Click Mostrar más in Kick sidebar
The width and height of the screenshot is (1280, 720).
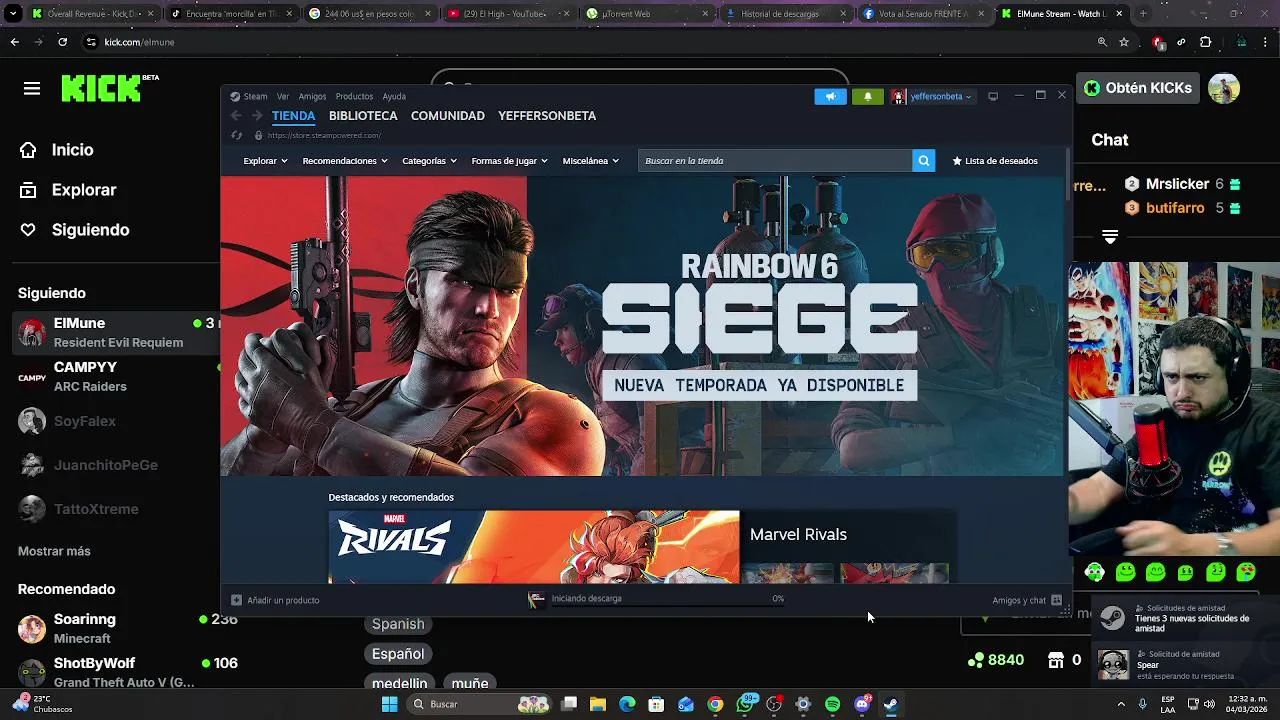pyautogui.click(x=54, y=551)
